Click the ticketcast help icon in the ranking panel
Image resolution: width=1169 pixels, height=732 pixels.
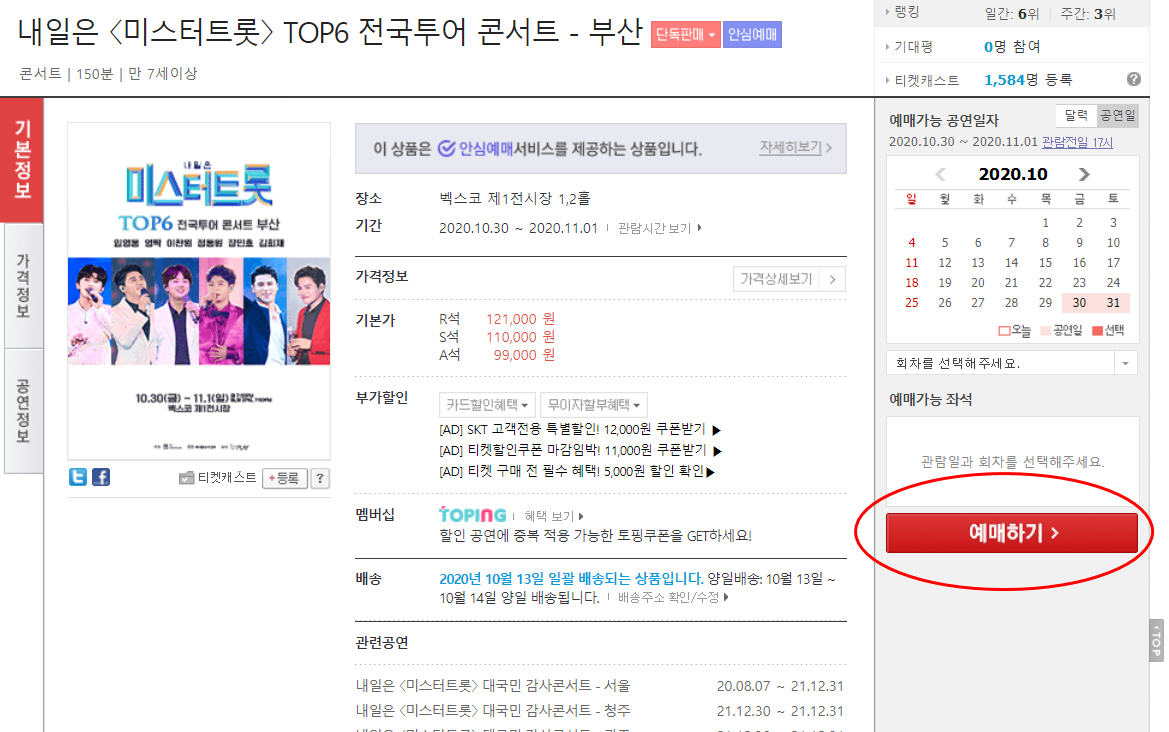[x=1133, y=79]
